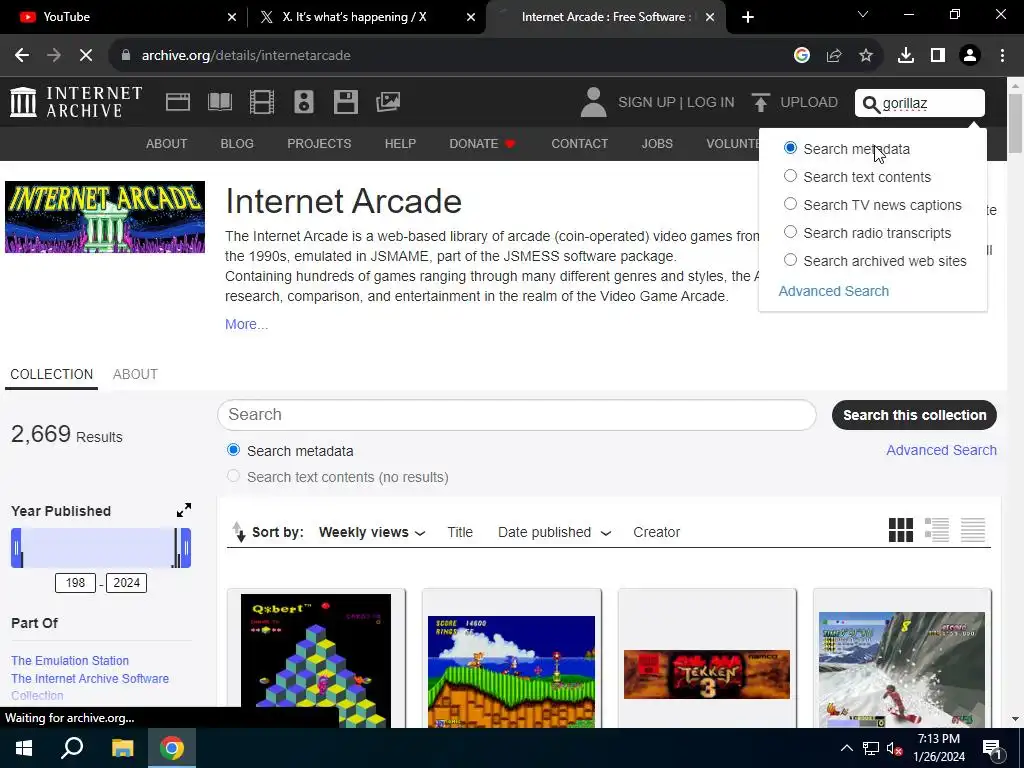The height and width of the screenshot is (768, 1024).
Task: Switch to the ABOUT tab
Action: point(135,374)
